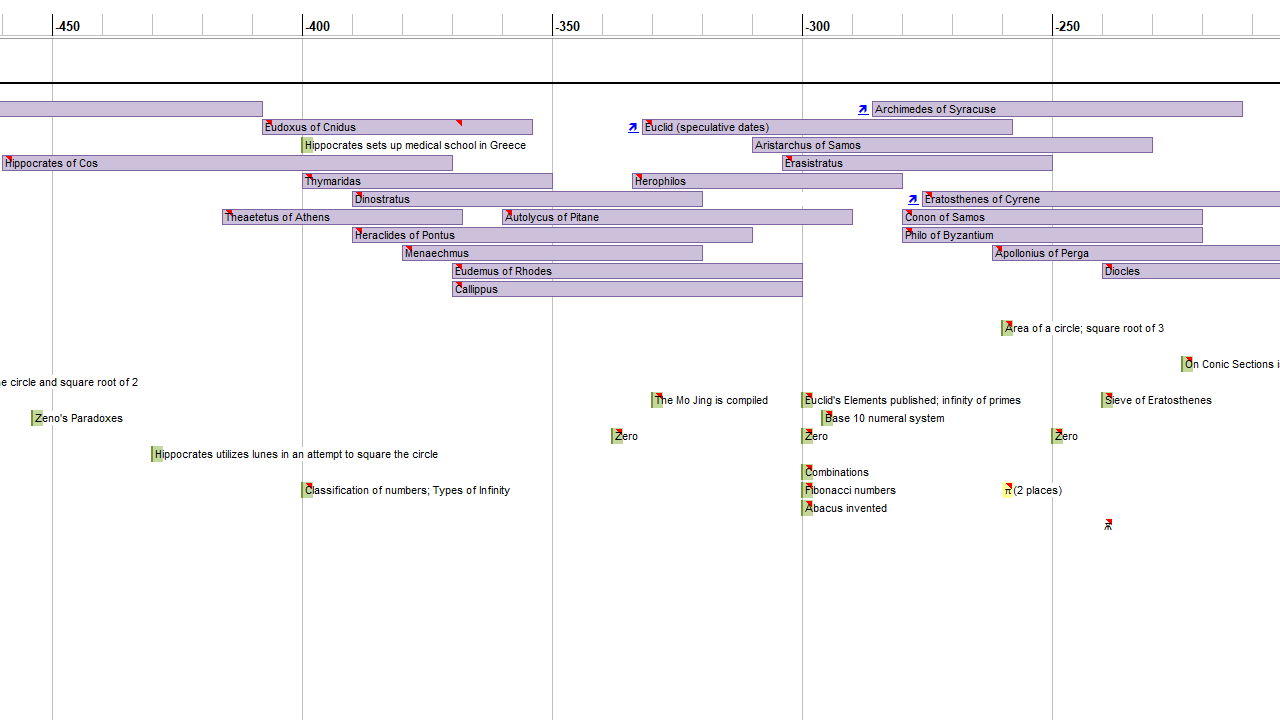Click the Sieve of Eratosthenes event marker
The width and height of the screenshot is (1280, 720).
click(x=1107, y=400)
